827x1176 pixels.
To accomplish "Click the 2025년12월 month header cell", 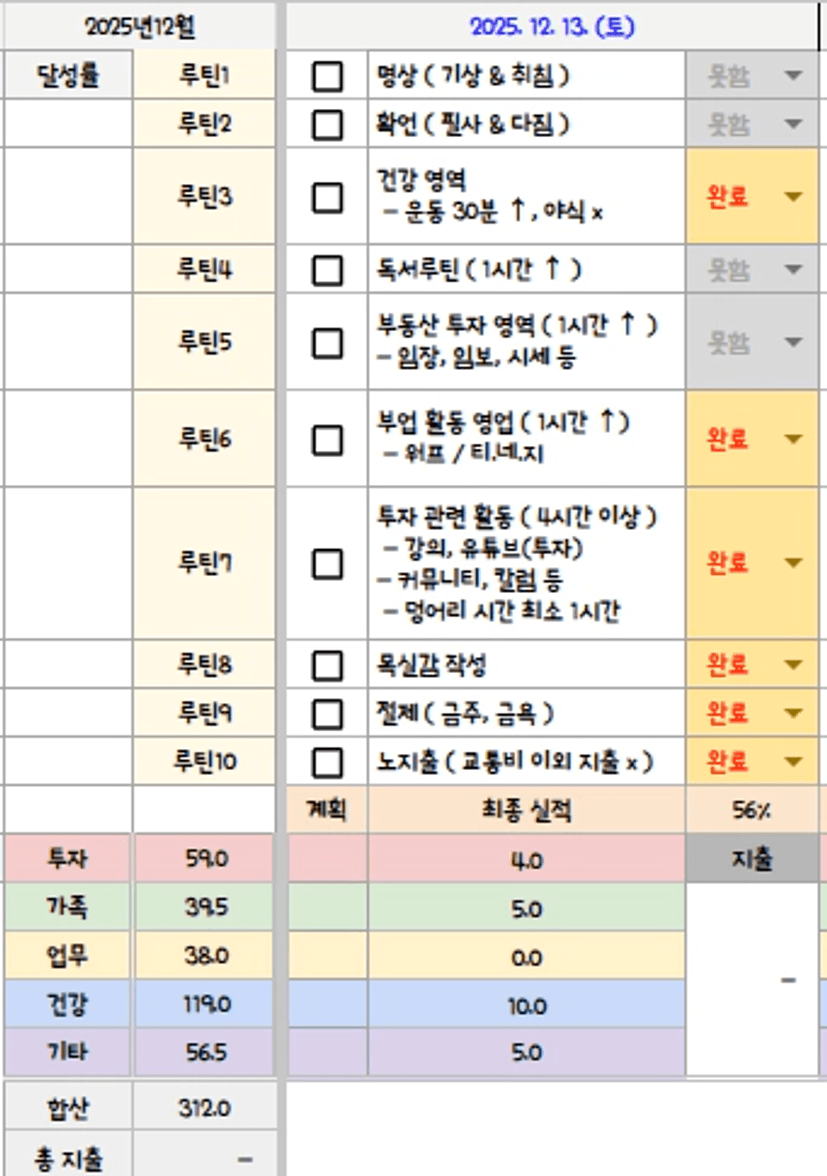I will 140,26.
